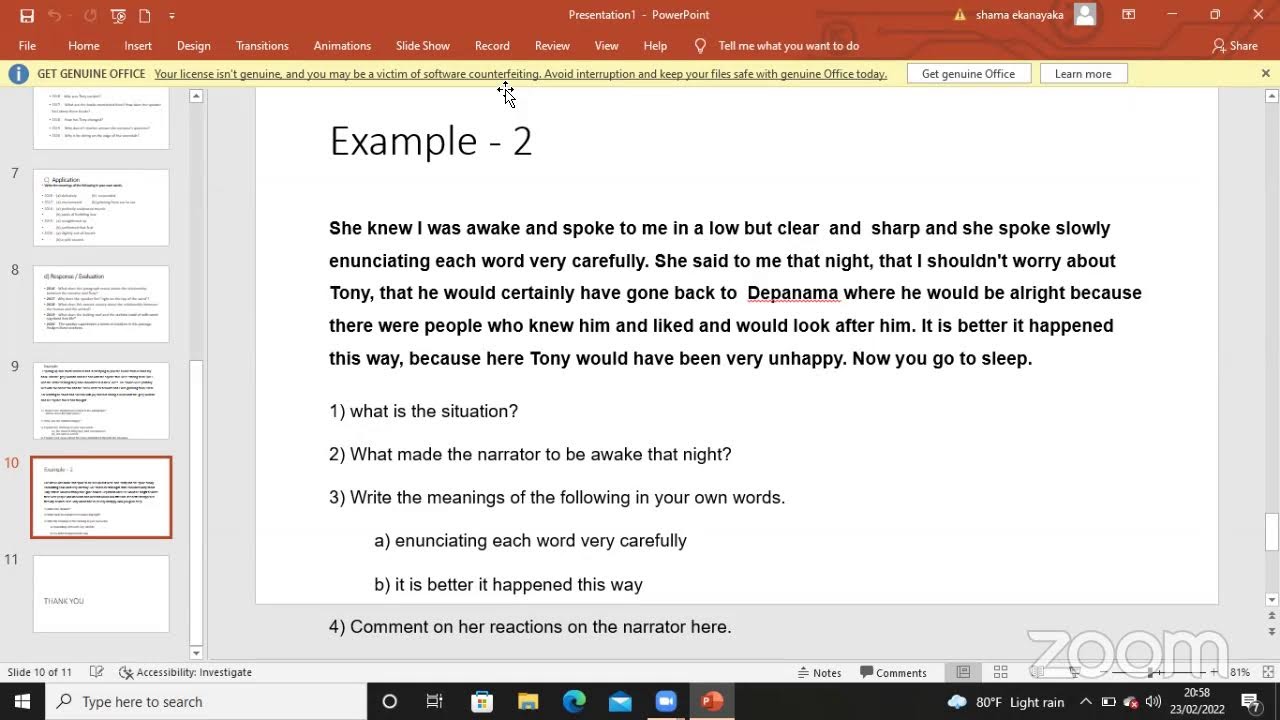
Task: Switch to the Home ribbon tab
Action: [84, 46]
